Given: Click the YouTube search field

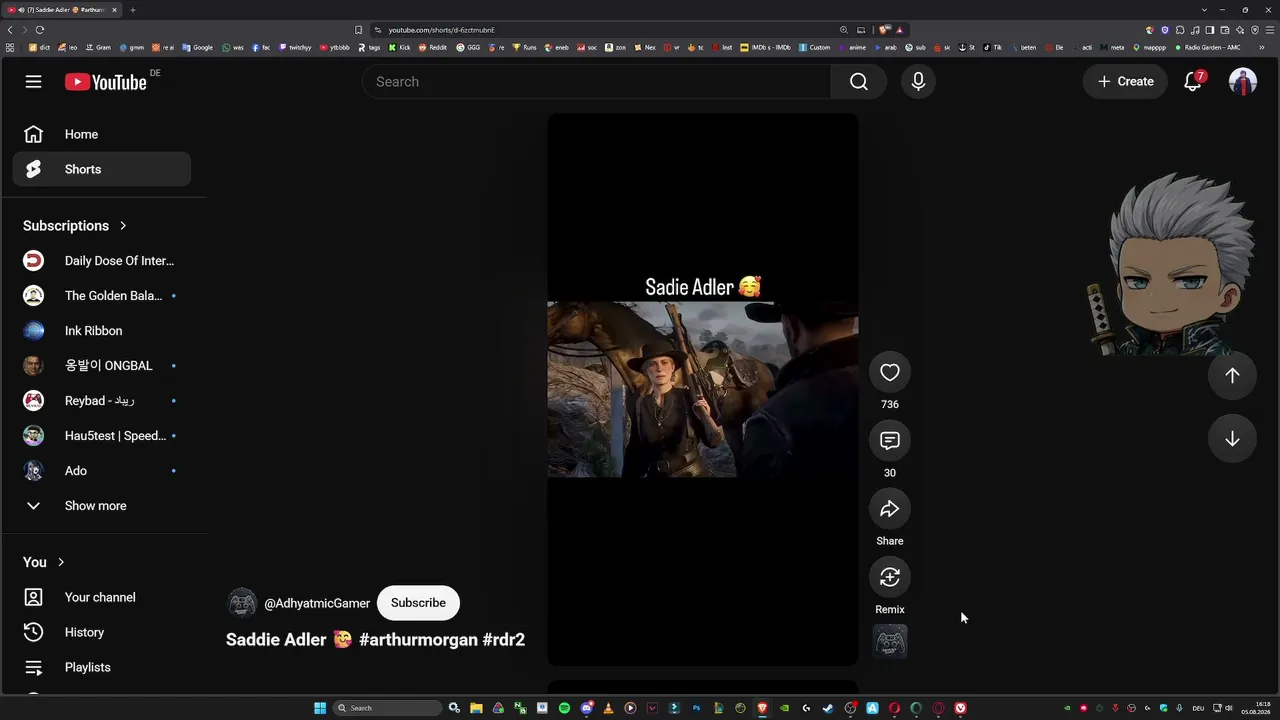Looking at the screenshot, I should [596, 82].
